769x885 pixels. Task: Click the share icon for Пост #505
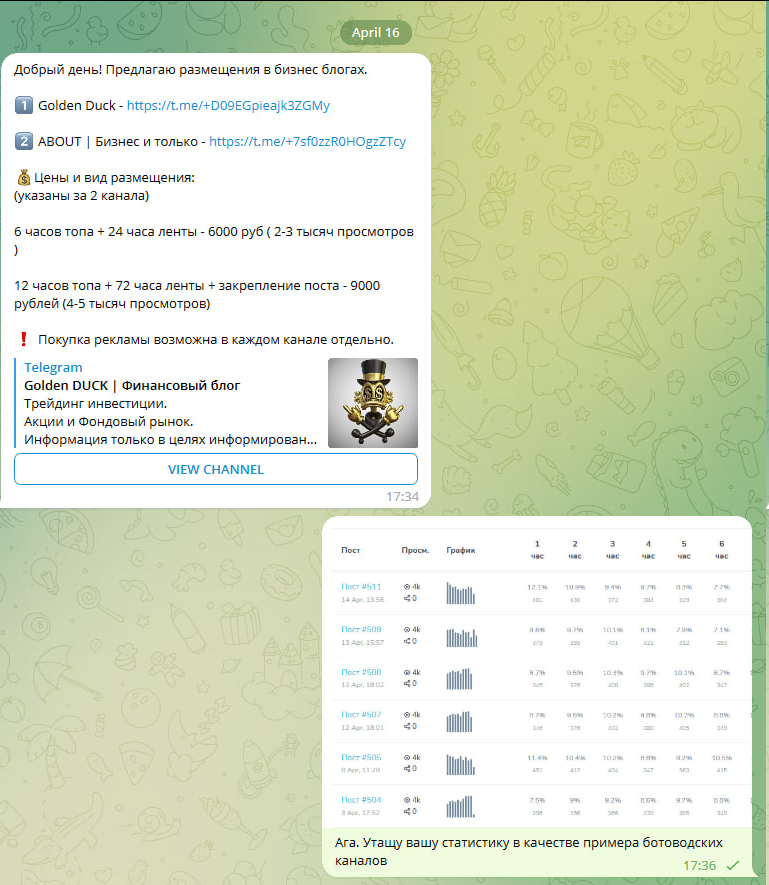407,769
